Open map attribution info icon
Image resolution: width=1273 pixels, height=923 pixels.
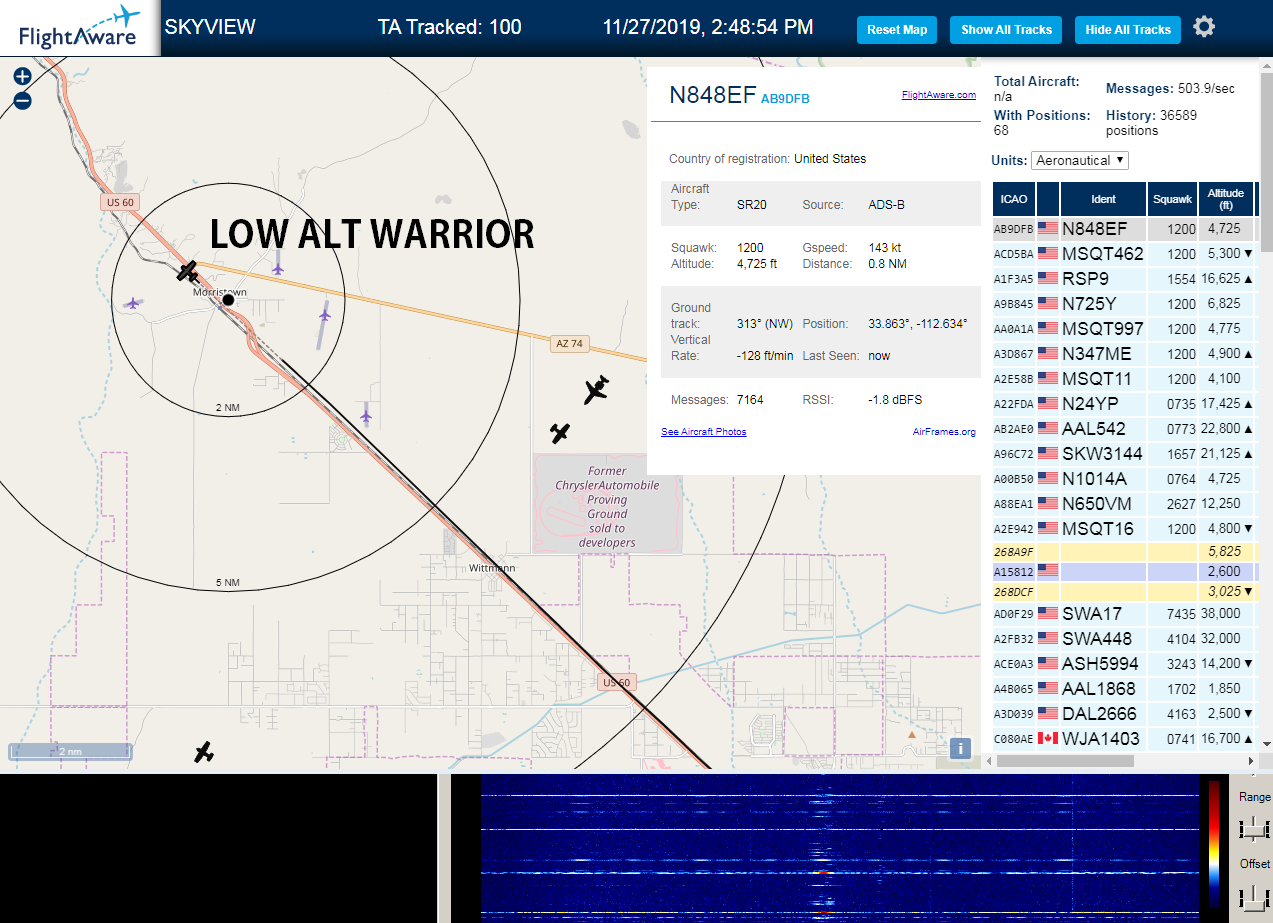click(x=960, y=748)
